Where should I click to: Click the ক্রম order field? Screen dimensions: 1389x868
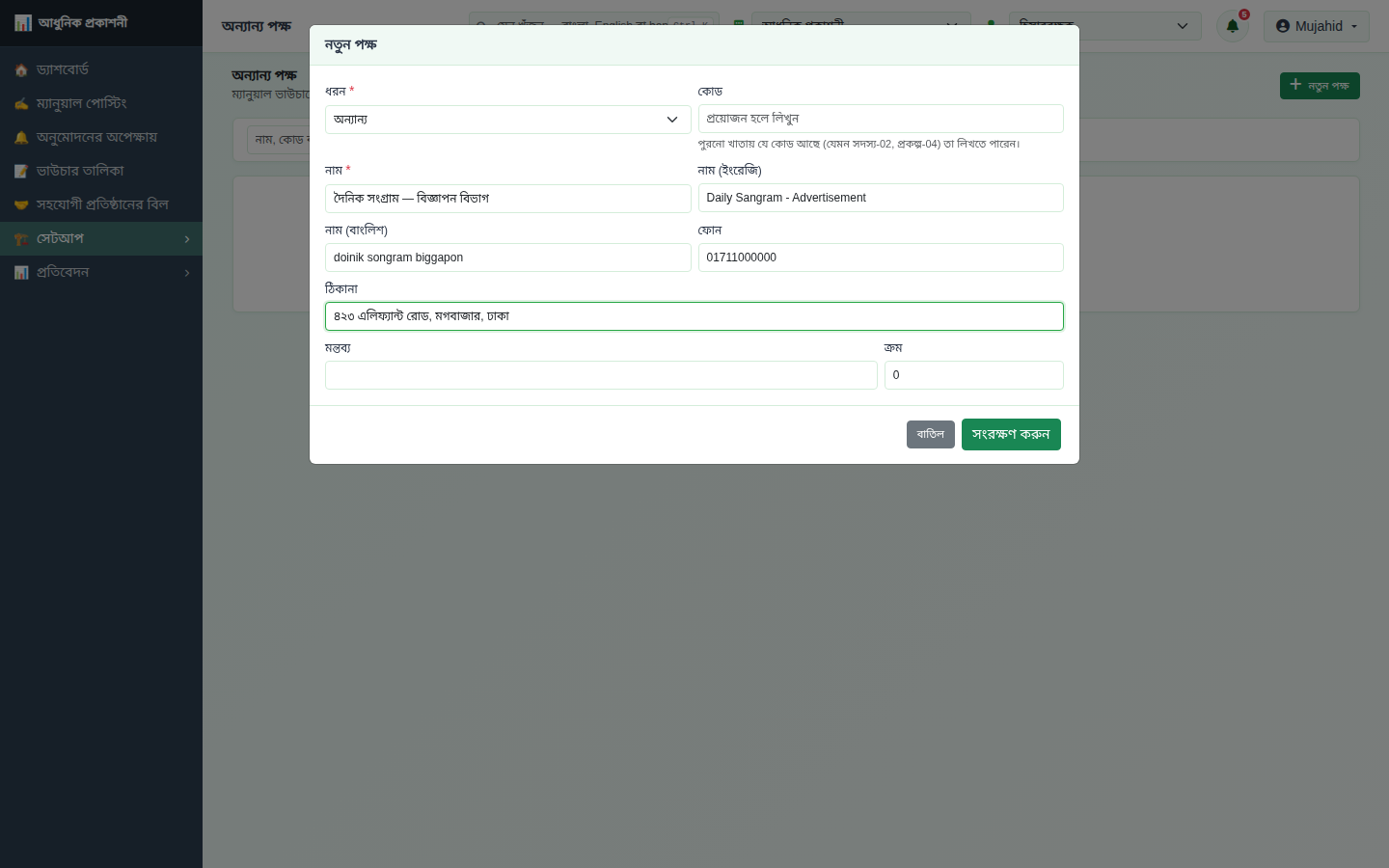[974, 375]
